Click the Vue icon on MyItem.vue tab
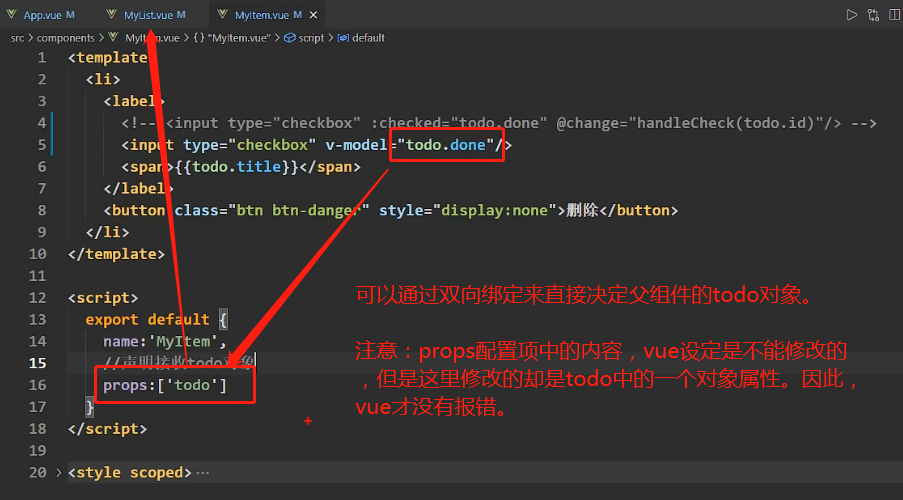This screenshot has width=903, height=500. point(223,14)
